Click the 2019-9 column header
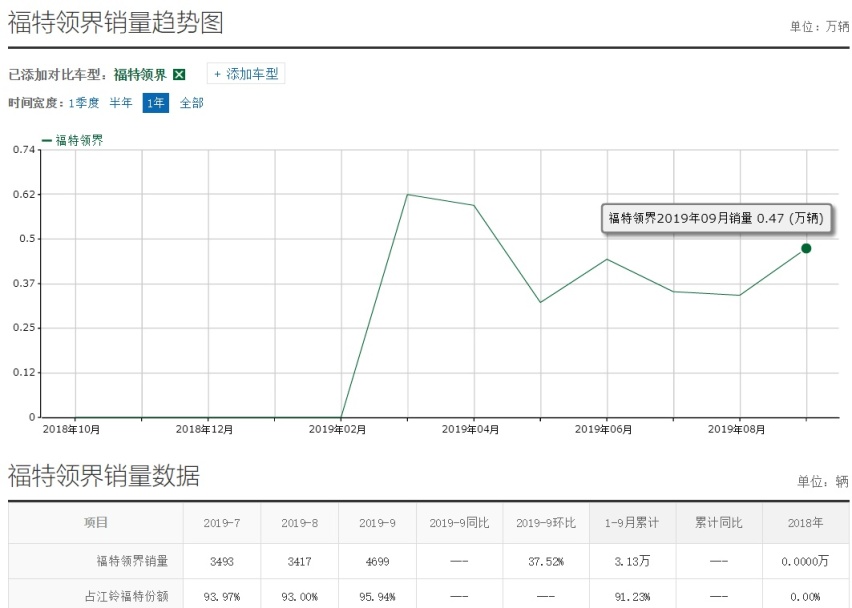852x608 pixels. (377, 523)
